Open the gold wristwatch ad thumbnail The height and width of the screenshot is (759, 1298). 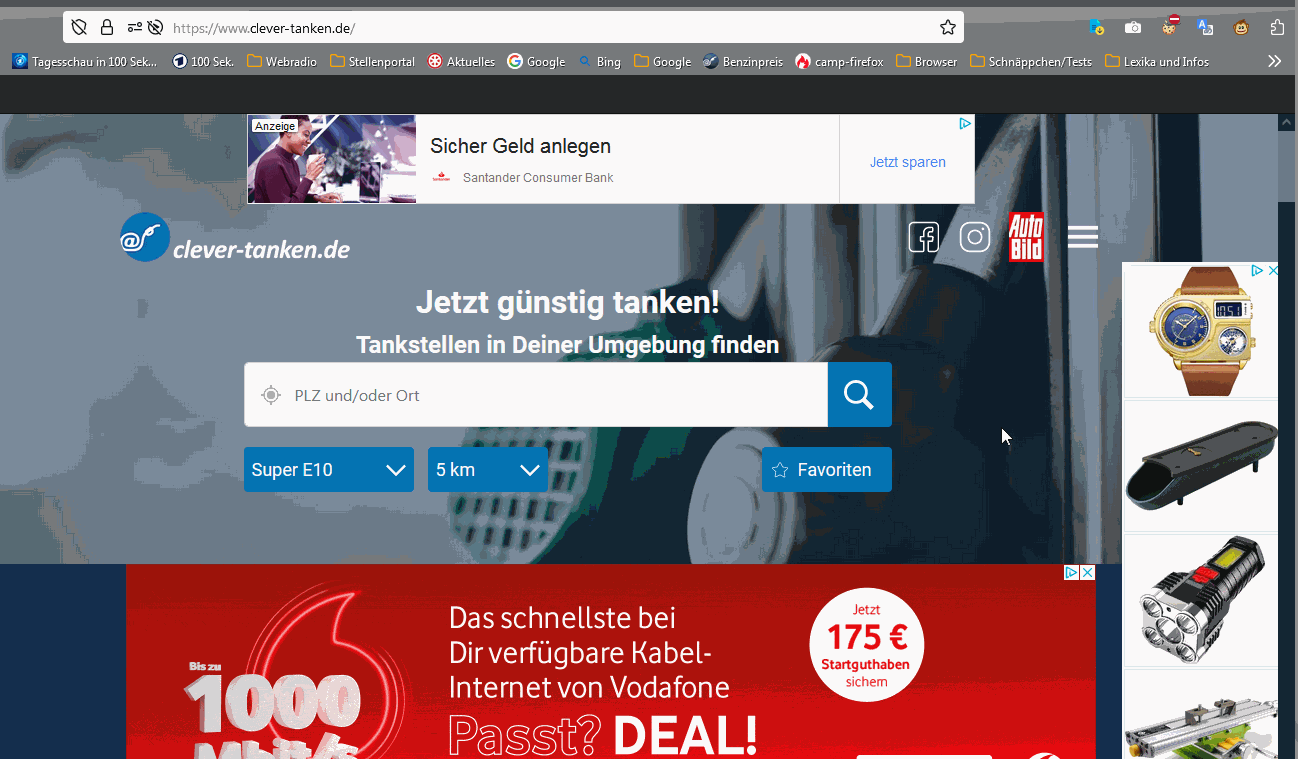pyautogui.click(x=1200, y=330)
